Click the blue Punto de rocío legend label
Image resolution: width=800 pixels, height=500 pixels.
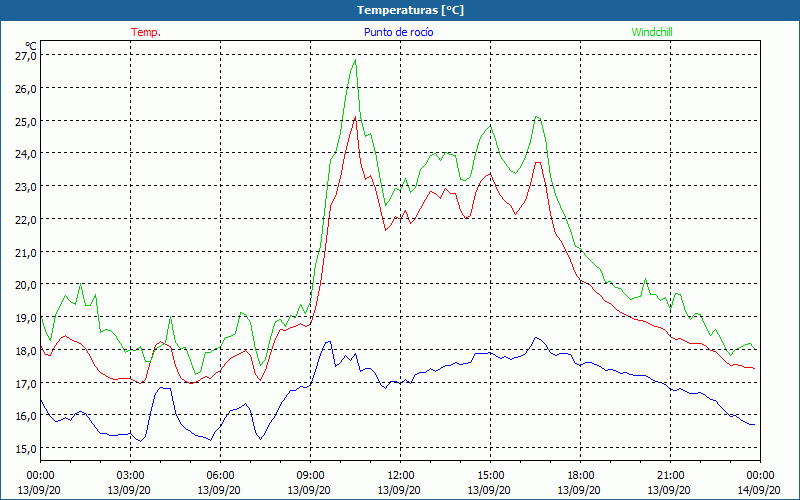point(398,32)
